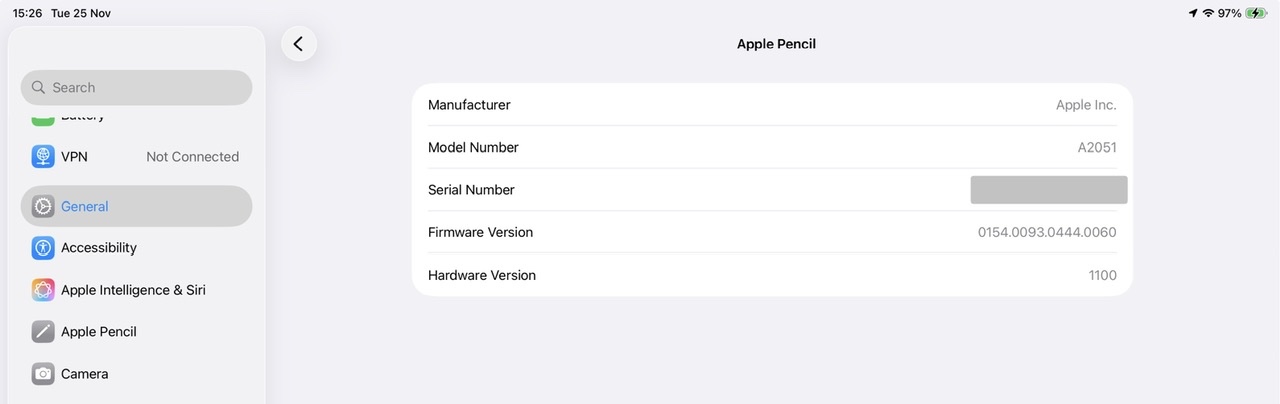Open Camera settings
Image resolution: width=1280 pixels, height=404 pixels.
tap(85, 374)
